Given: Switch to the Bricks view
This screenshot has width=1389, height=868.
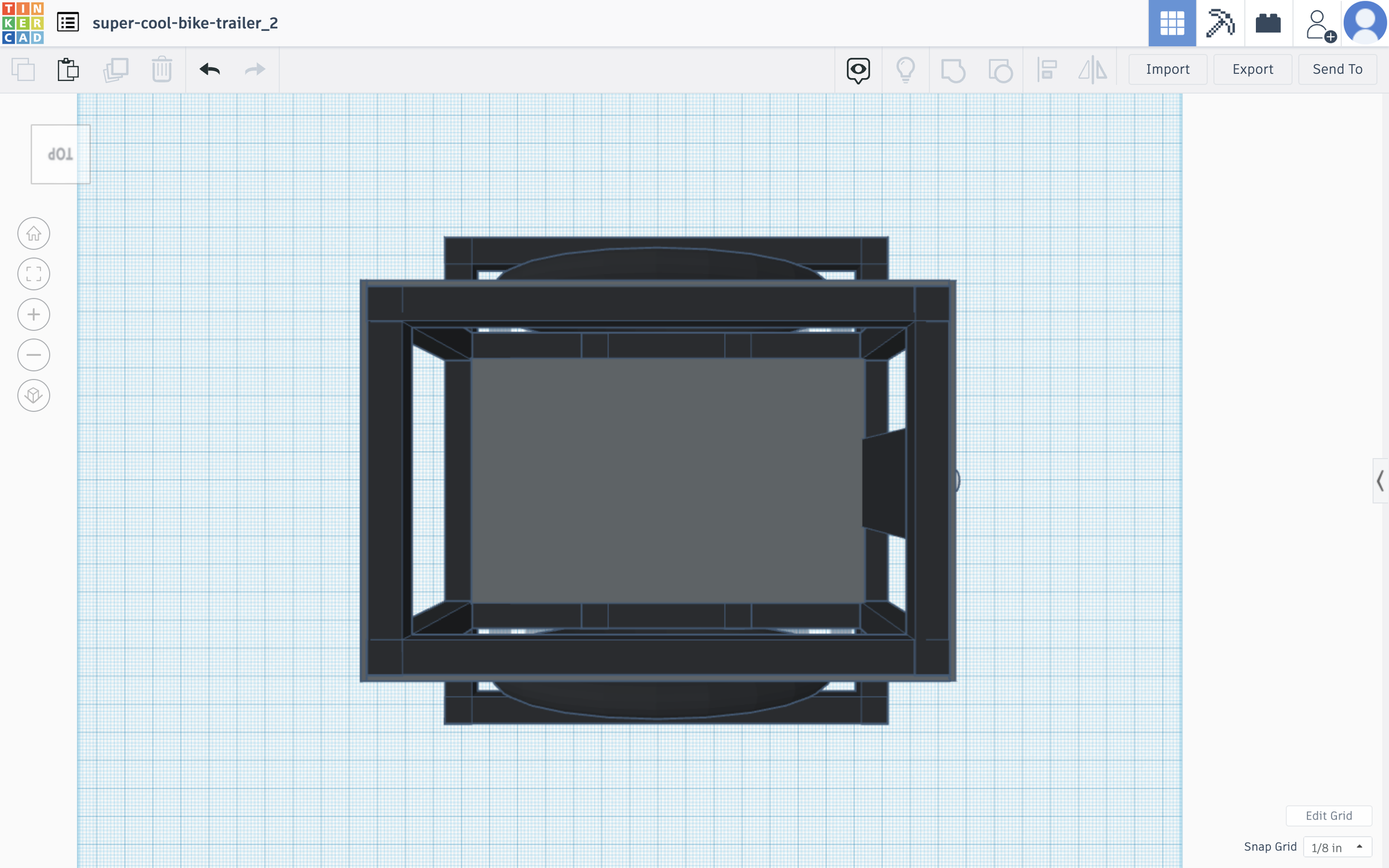Looking at the screenshot, I should coord(1268,23).
